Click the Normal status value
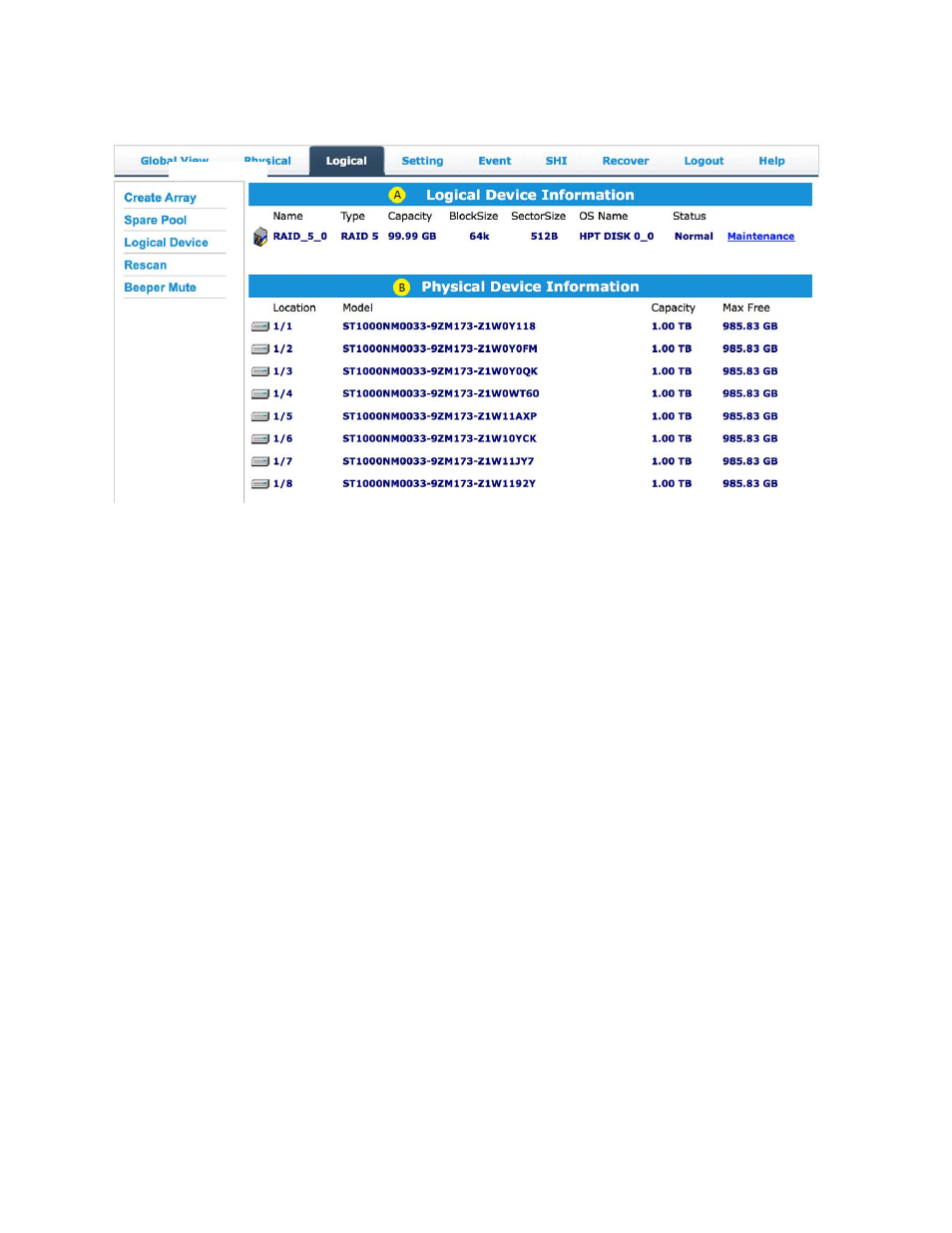This screenshot has height=1233, width=952. (x=694, y=237)
